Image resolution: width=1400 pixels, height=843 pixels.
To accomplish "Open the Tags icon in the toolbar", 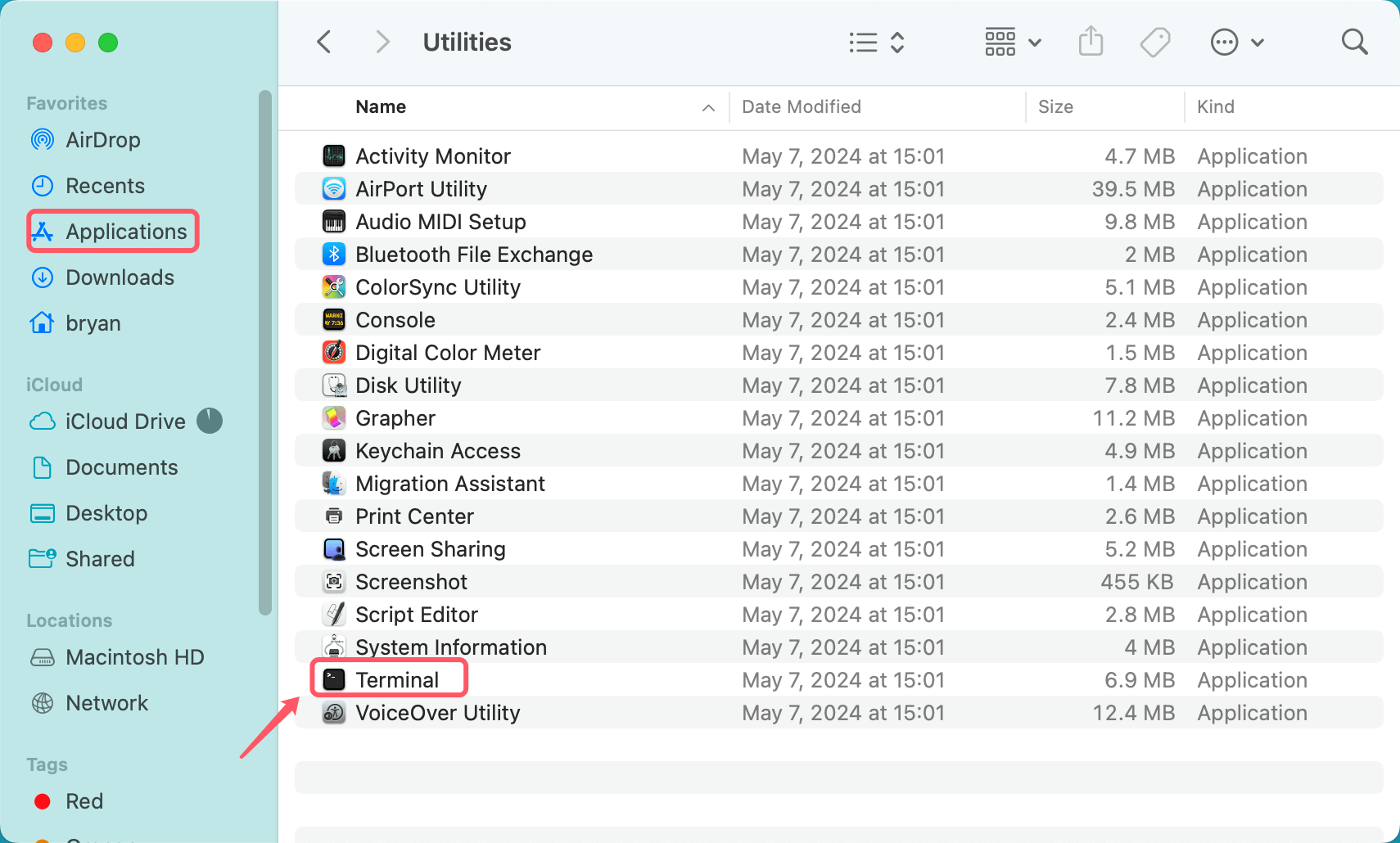I will 1155,41.
